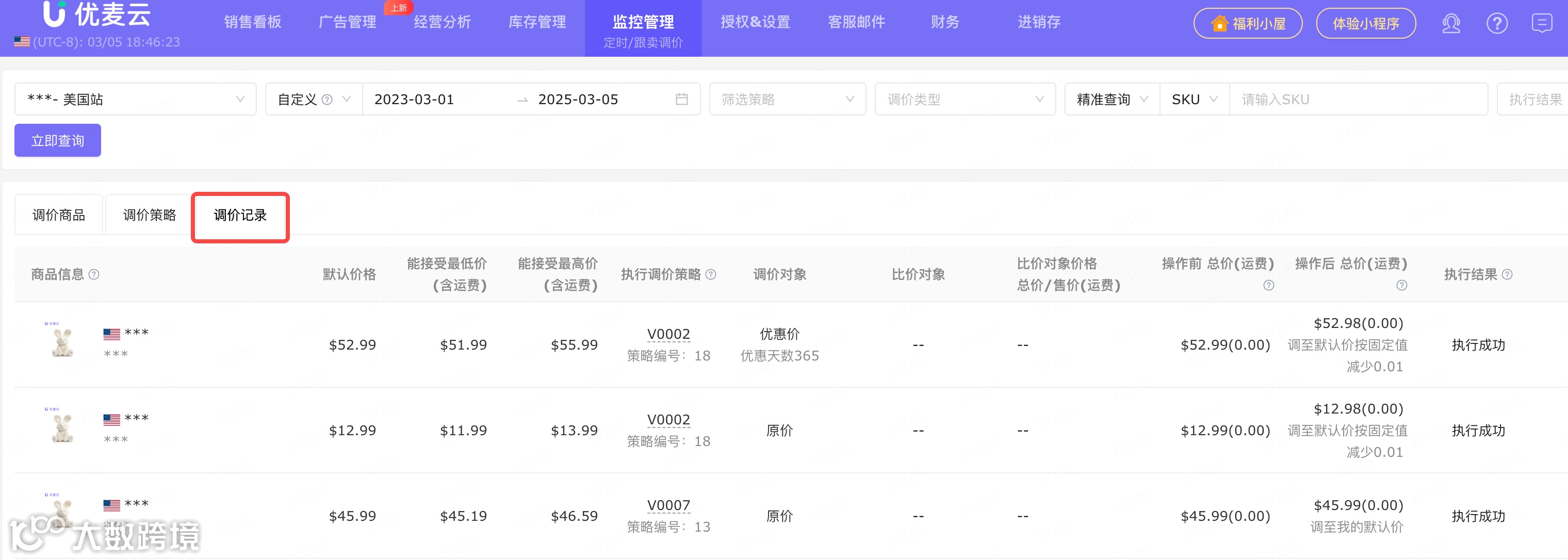Image resolution: width=1568 pixels, height=560 pixels.
Task: Open the 广告管理 menu
Action: (348, 23)
